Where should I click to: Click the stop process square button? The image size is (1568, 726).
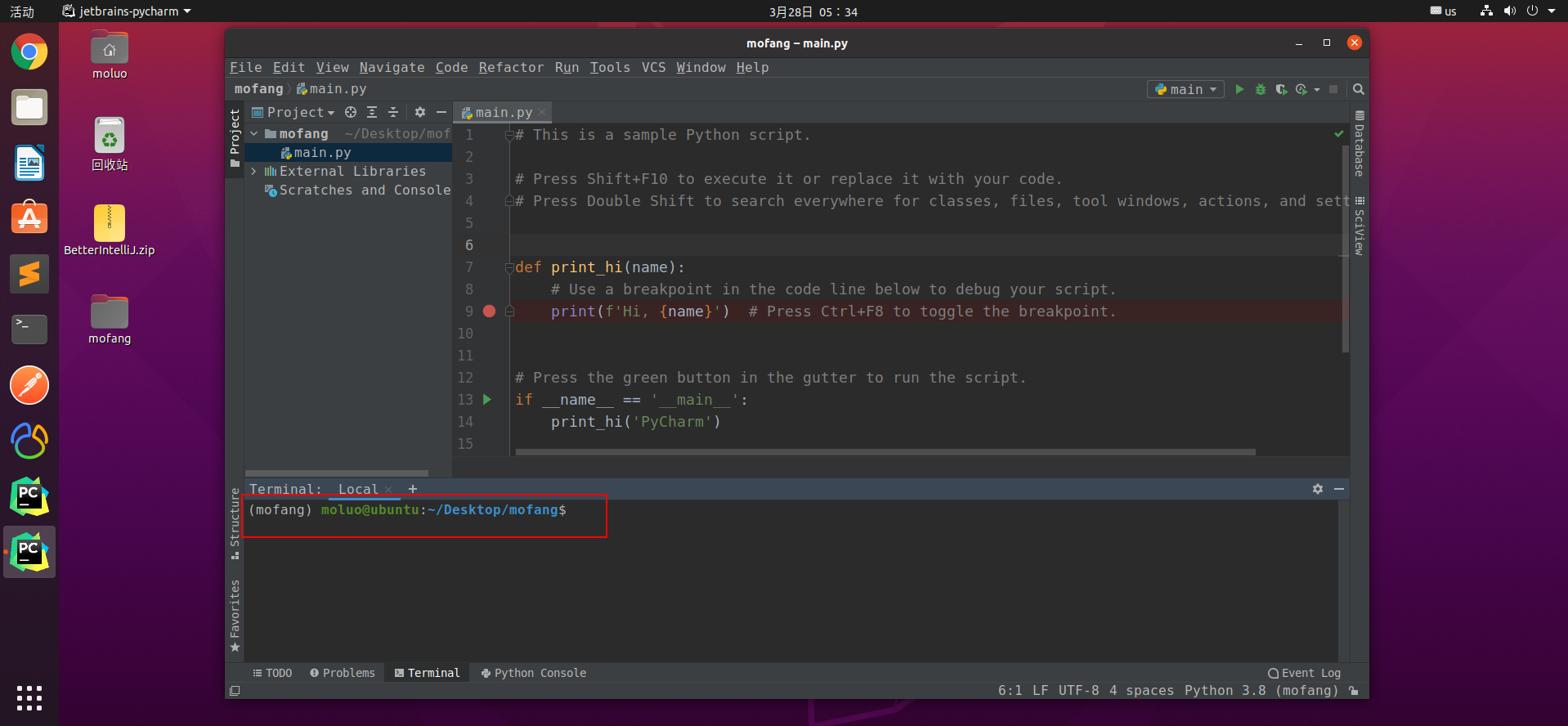(1333, 89)
